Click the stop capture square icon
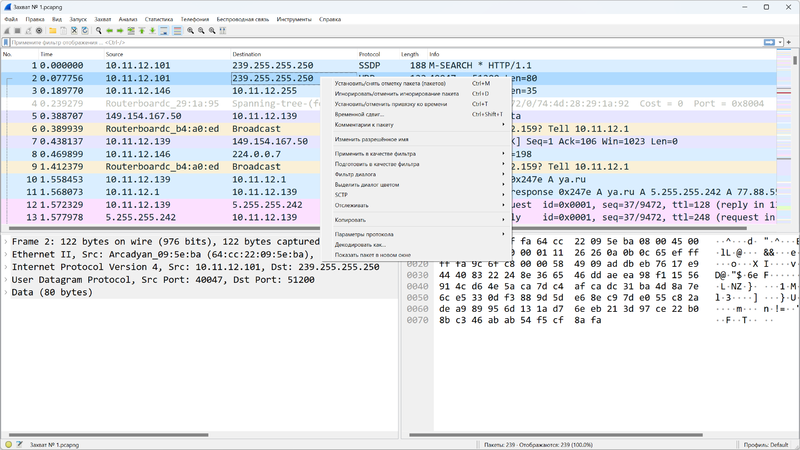This screenshot has height=450, width=800. coord(17,31)
